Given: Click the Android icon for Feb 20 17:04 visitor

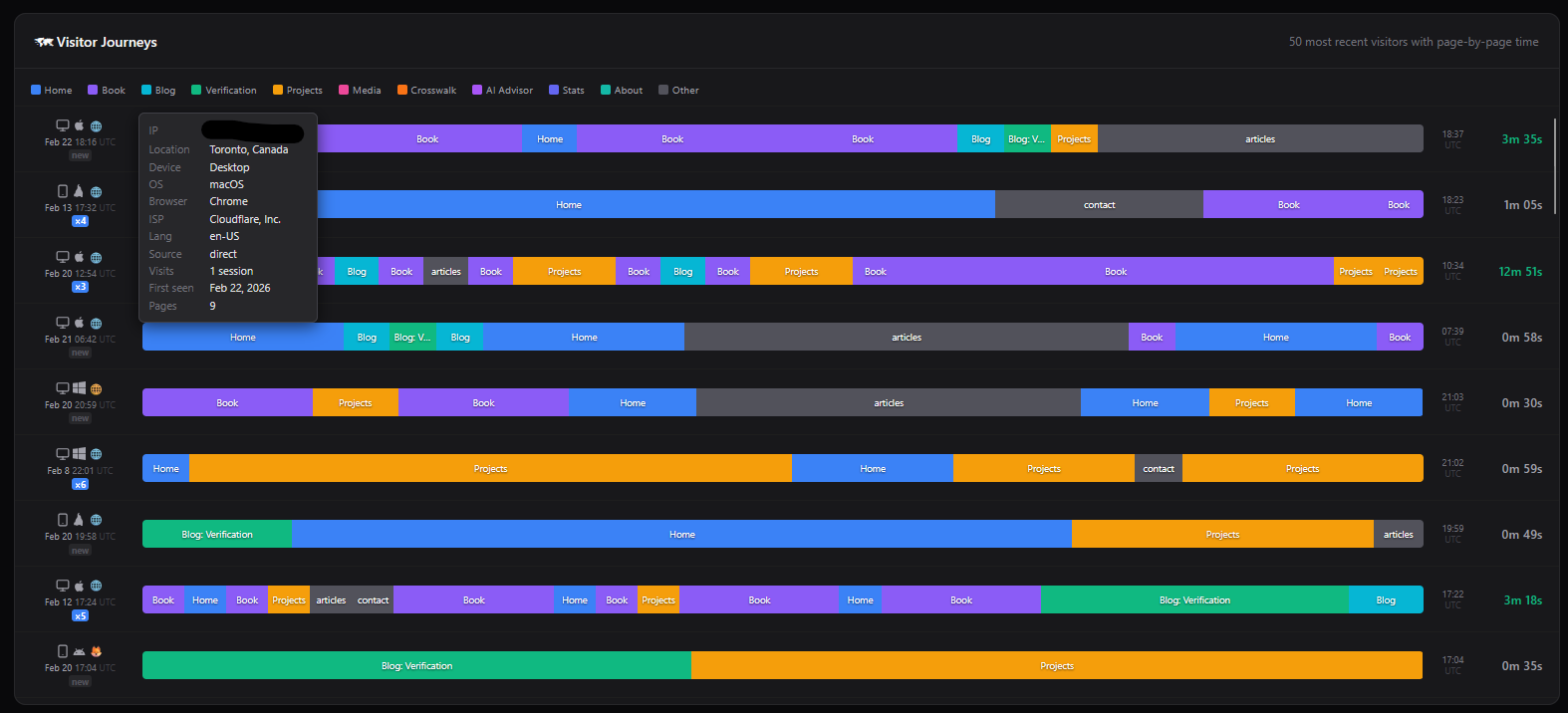Looking at the screenshot, I should click(x=79, y=652).
